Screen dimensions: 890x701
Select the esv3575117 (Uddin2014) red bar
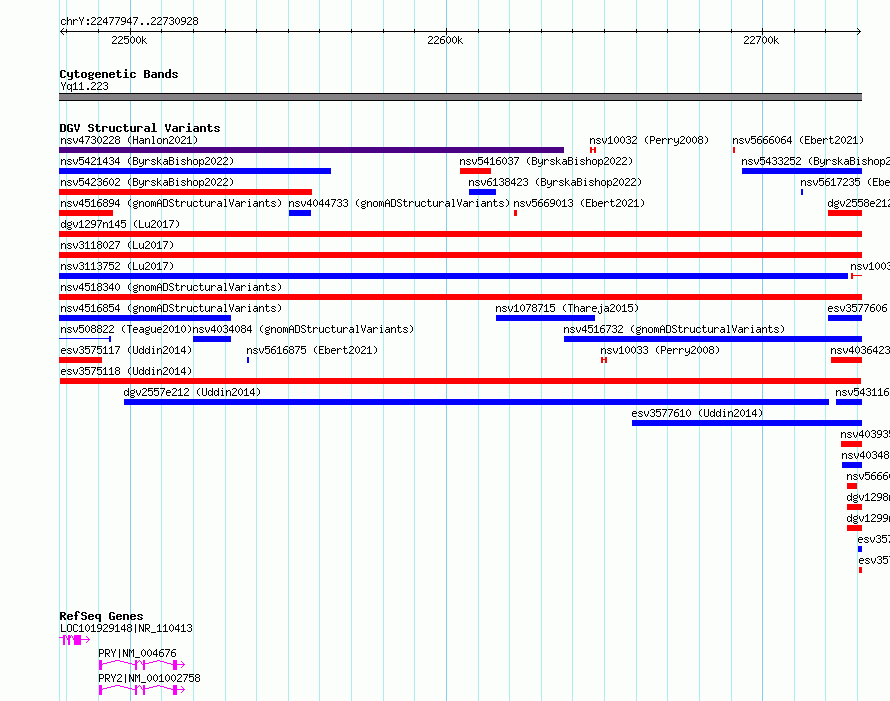81,360
